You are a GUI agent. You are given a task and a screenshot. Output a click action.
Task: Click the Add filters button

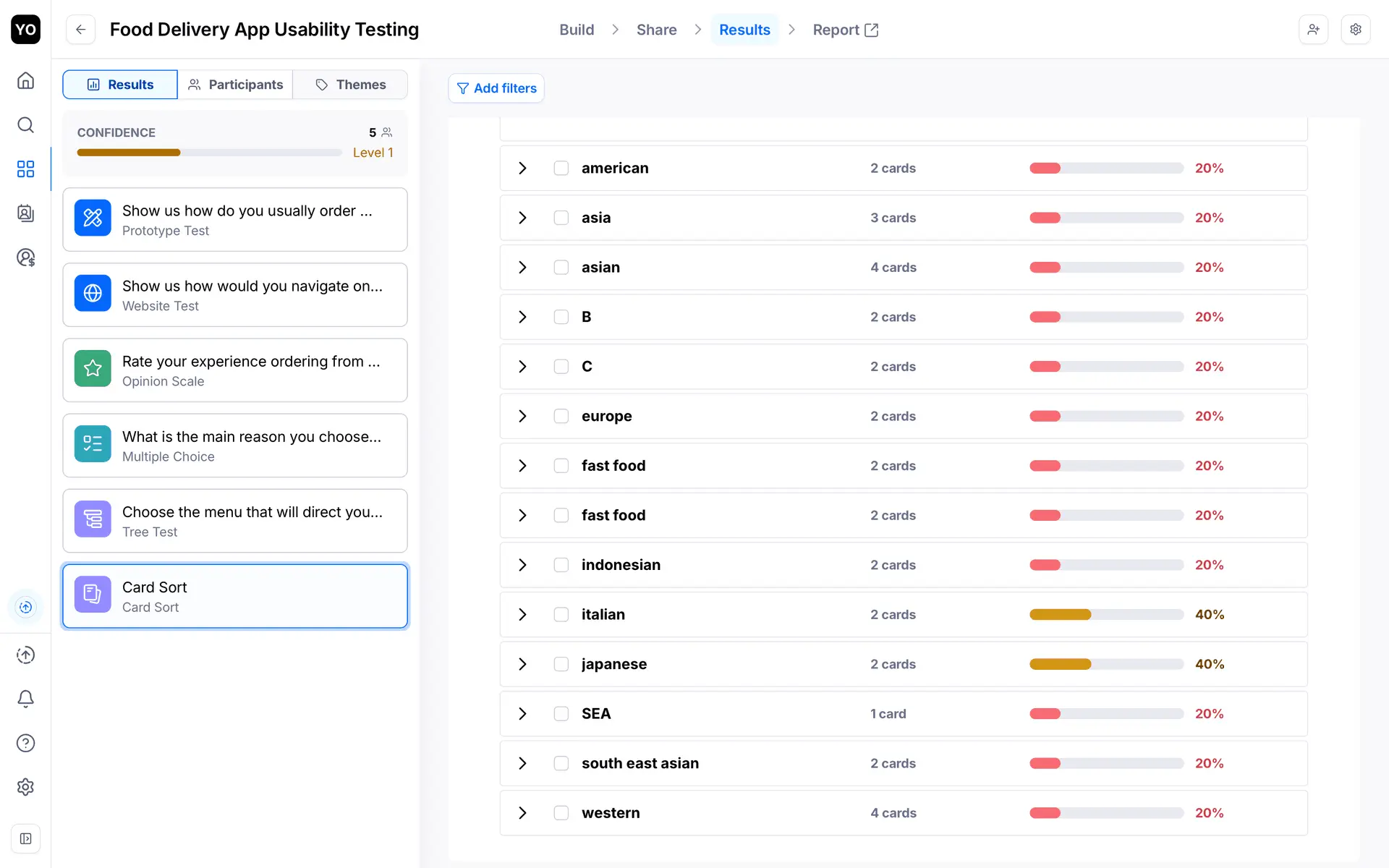[496, 88]
